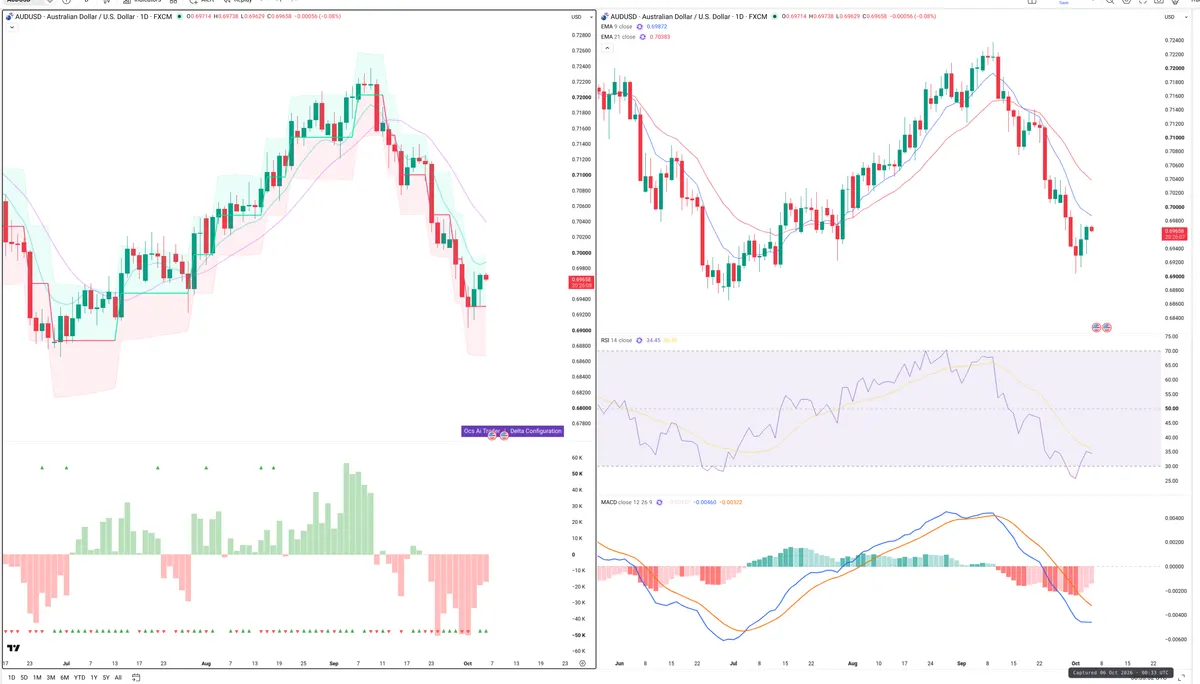Screen dimensions: 1200x684
Task: Click the second flag event icon, left chart
Action: 504,437
